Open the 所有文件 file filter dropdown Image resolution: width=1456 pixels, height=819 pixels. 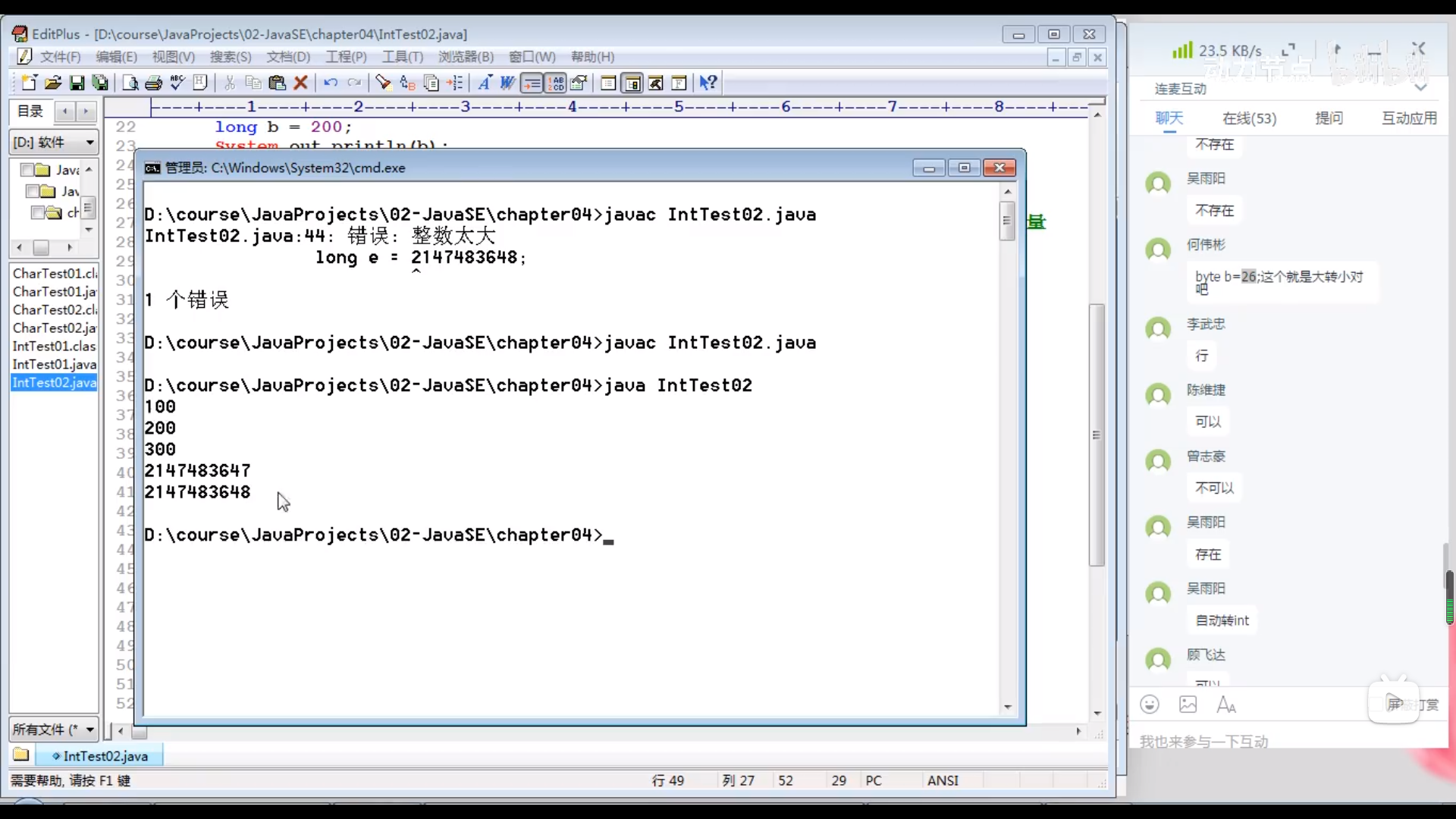click(89, 730)
